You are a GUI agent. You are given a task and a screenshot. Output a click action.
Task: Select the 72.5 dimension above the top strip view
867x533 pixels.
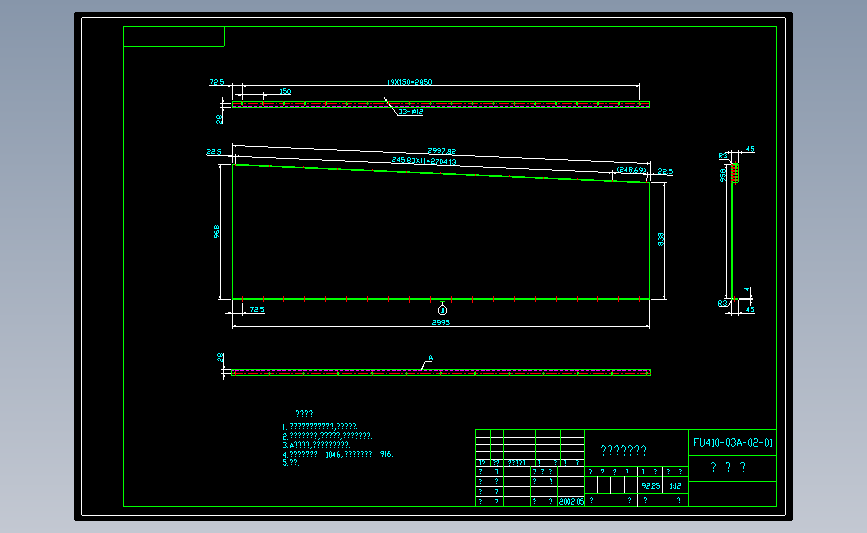point(217,82)
